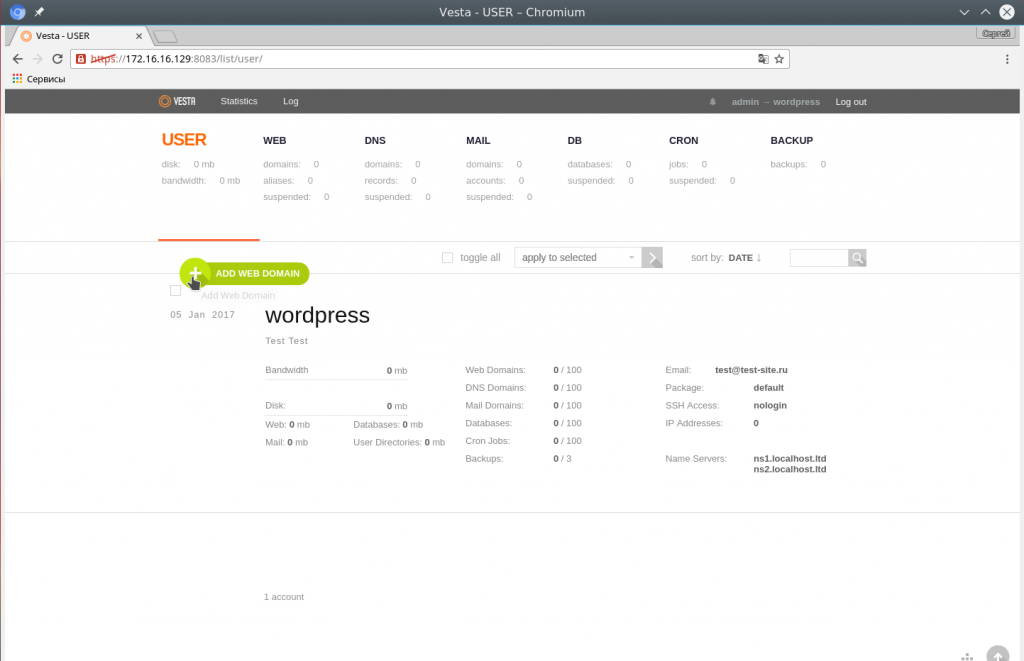Click the browser back arrow
Image resolution: width=1024 pixels, height=661 pixels.
[x=19, y=59]
